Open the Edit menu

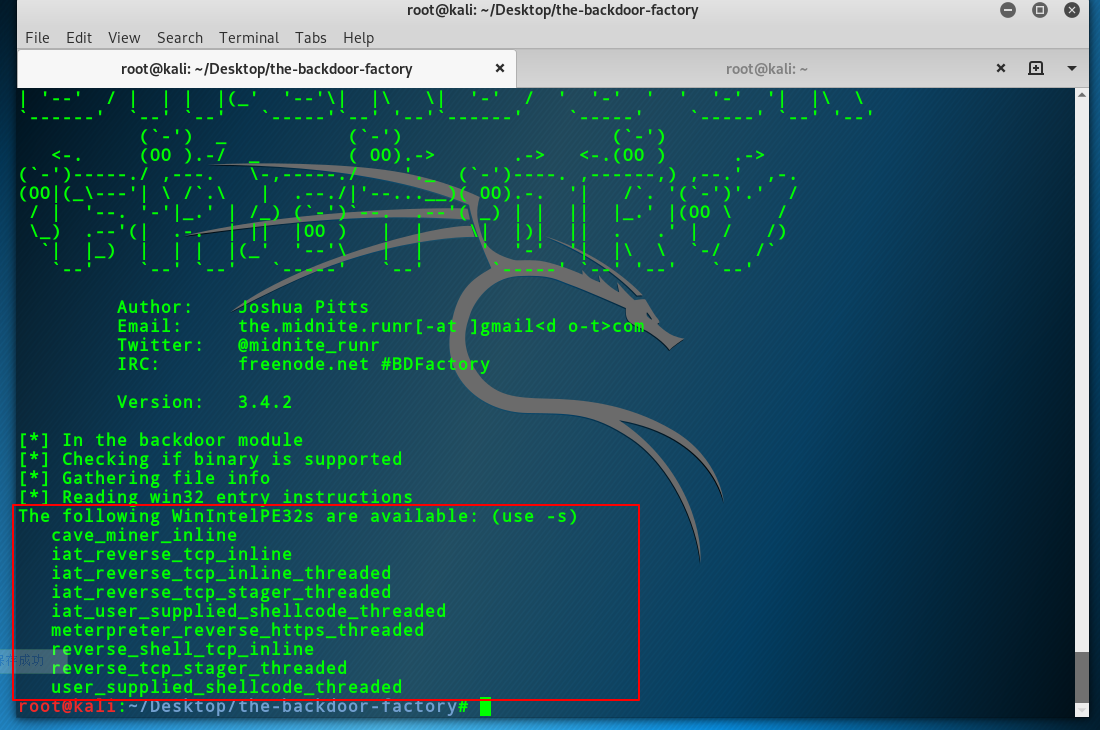click(x=79, y=38)
